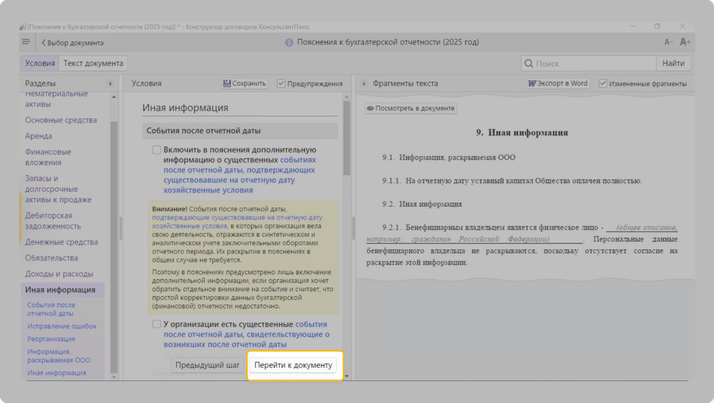Go back via Выбор документа
This screenshot has width=714, height=403.
click(x=72, y=42)
